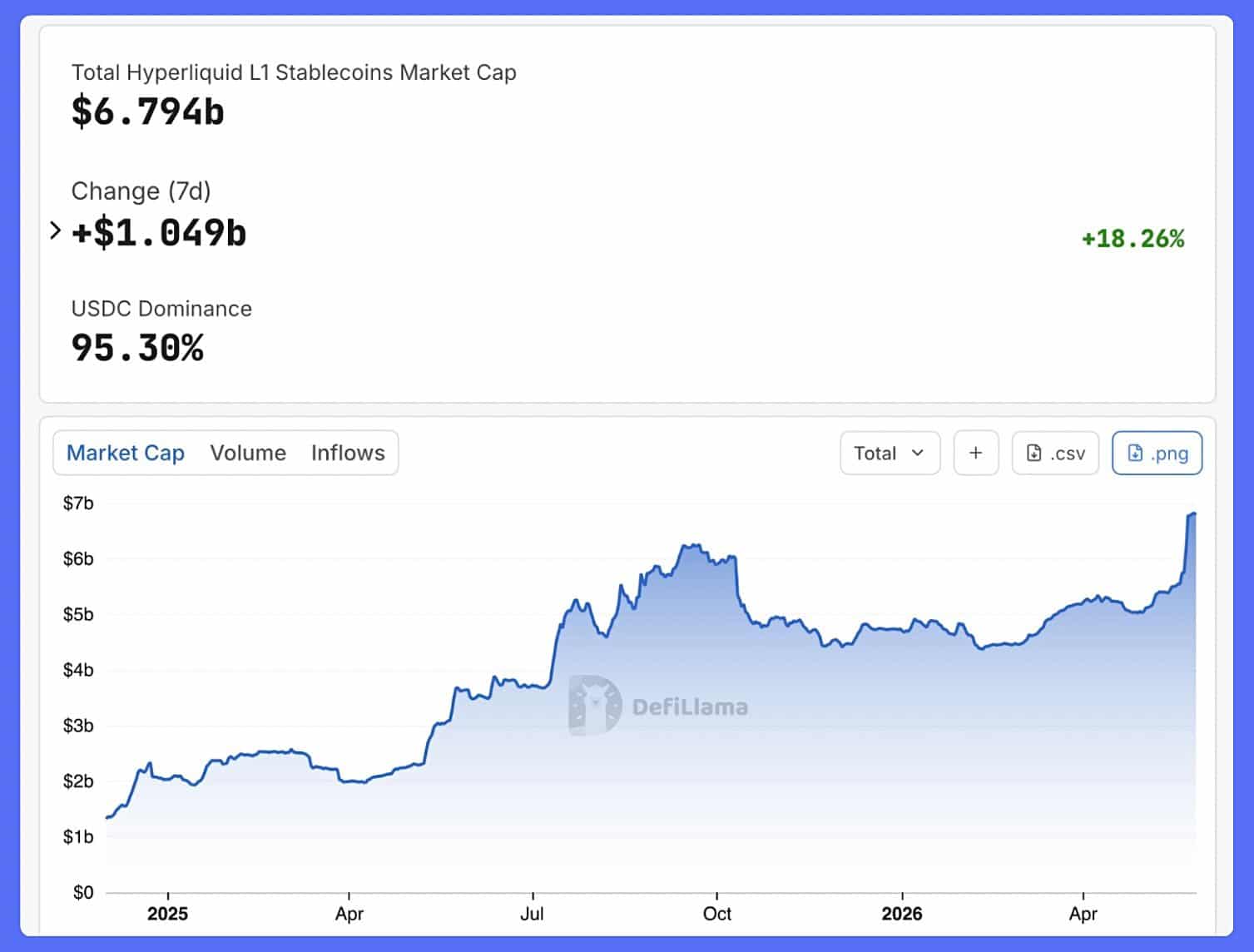Click the $7b label on y-axis
The height and width of the screenshot is (952, 1254).
click(x=78, y=503)
